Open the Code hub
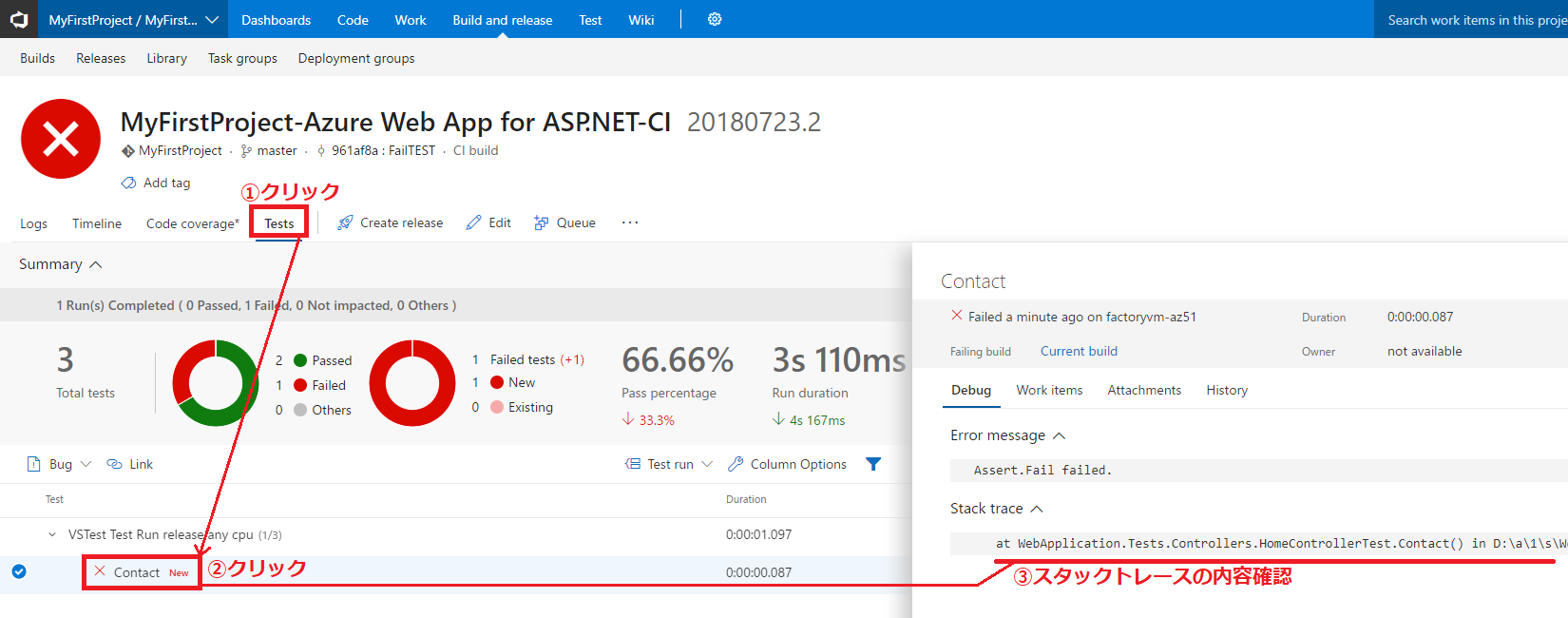 [x=353, y=20]
